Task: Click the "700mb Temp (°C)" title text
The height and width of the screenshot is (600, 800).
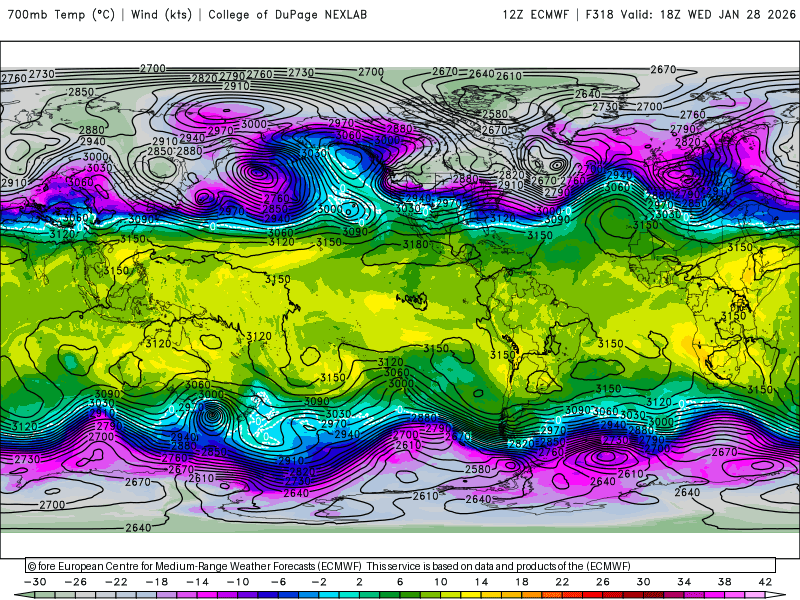Action: pyautogui.click(x=61, y=14)
